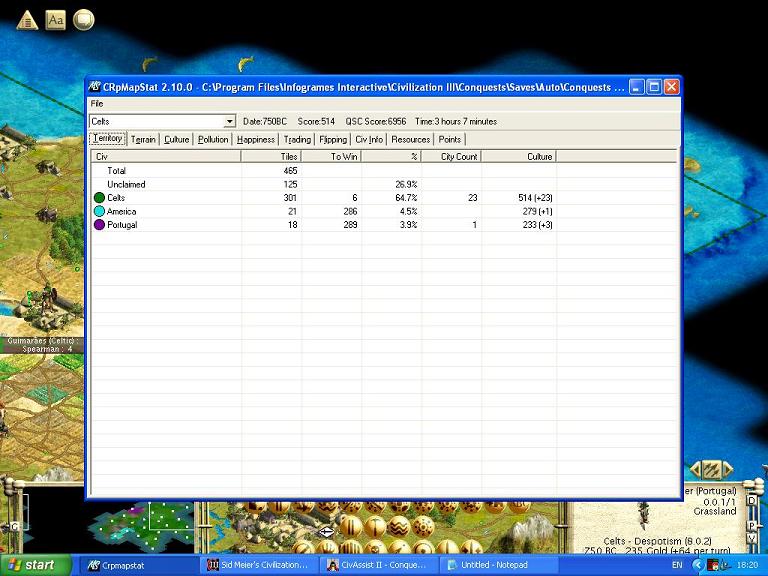
Task: Click the right gold arrow above info box
Action: point(728,470)
